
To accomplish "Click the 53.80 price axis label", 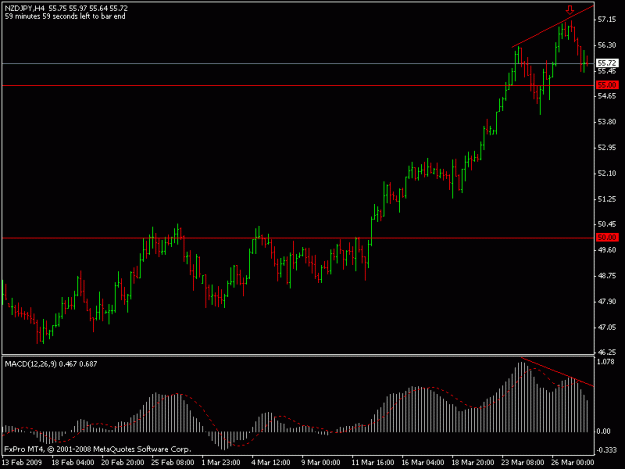I will coord(607,122).
